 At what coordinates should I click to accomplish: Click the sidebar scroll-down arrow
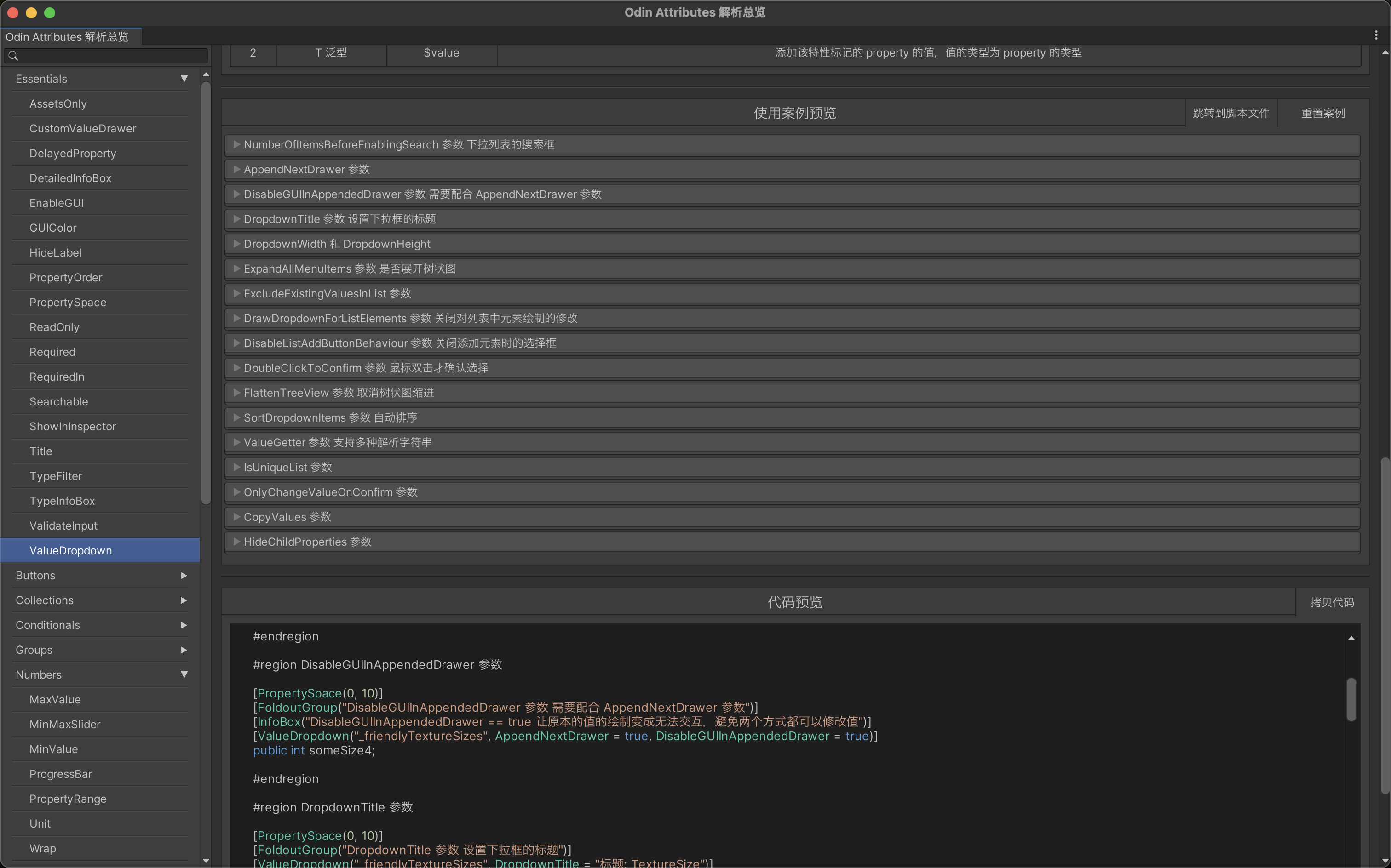[206, 861]
